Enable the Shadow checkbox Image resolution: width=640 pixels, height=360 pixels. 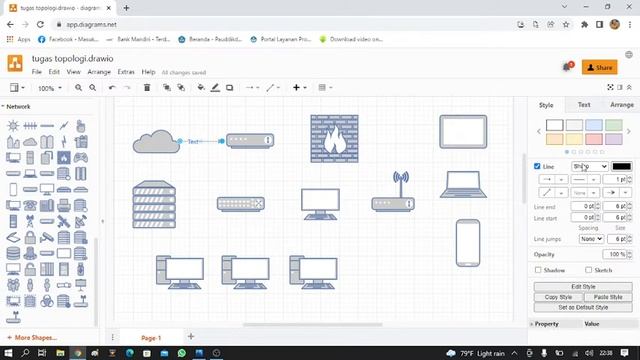[538, 270]
